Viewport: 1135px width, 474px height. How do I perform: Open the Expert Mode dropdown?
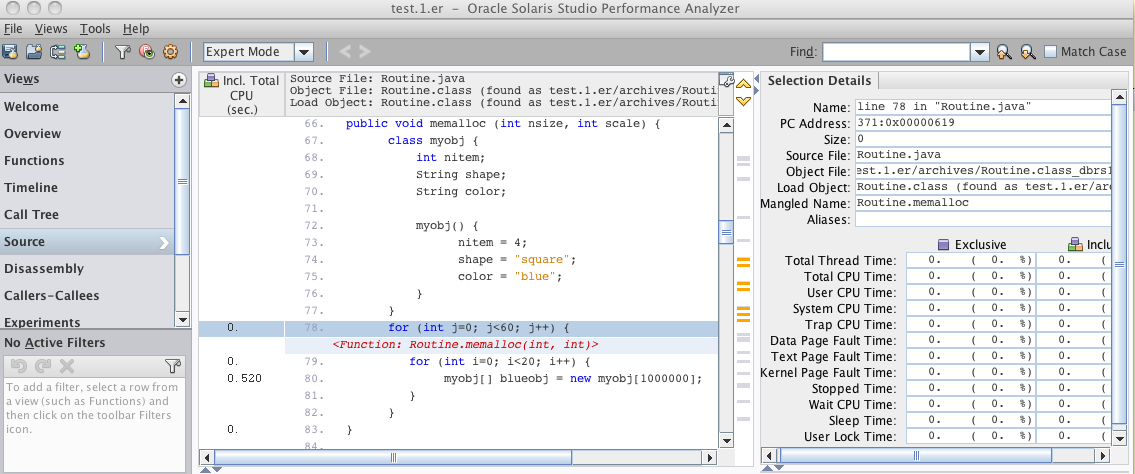pyautogui.click(x=304, y=52)
